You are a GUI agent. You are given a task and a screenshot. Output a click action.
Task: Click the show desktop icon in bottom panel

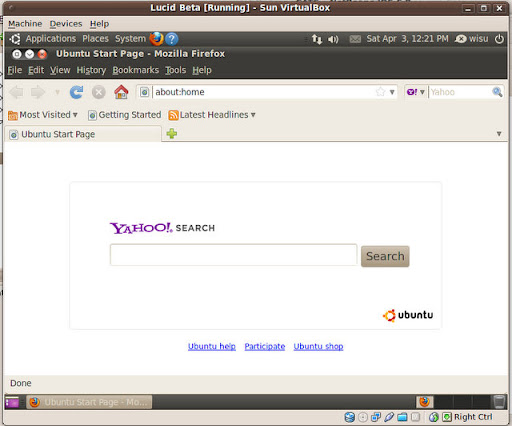point(12,402)
